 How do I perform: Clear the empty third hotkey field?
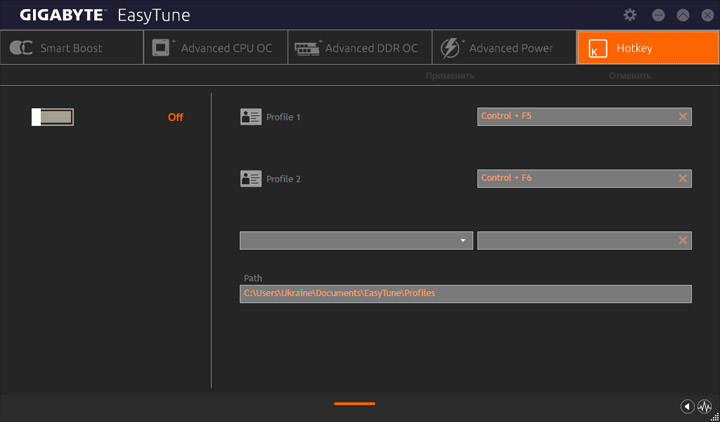coord(683,240)
